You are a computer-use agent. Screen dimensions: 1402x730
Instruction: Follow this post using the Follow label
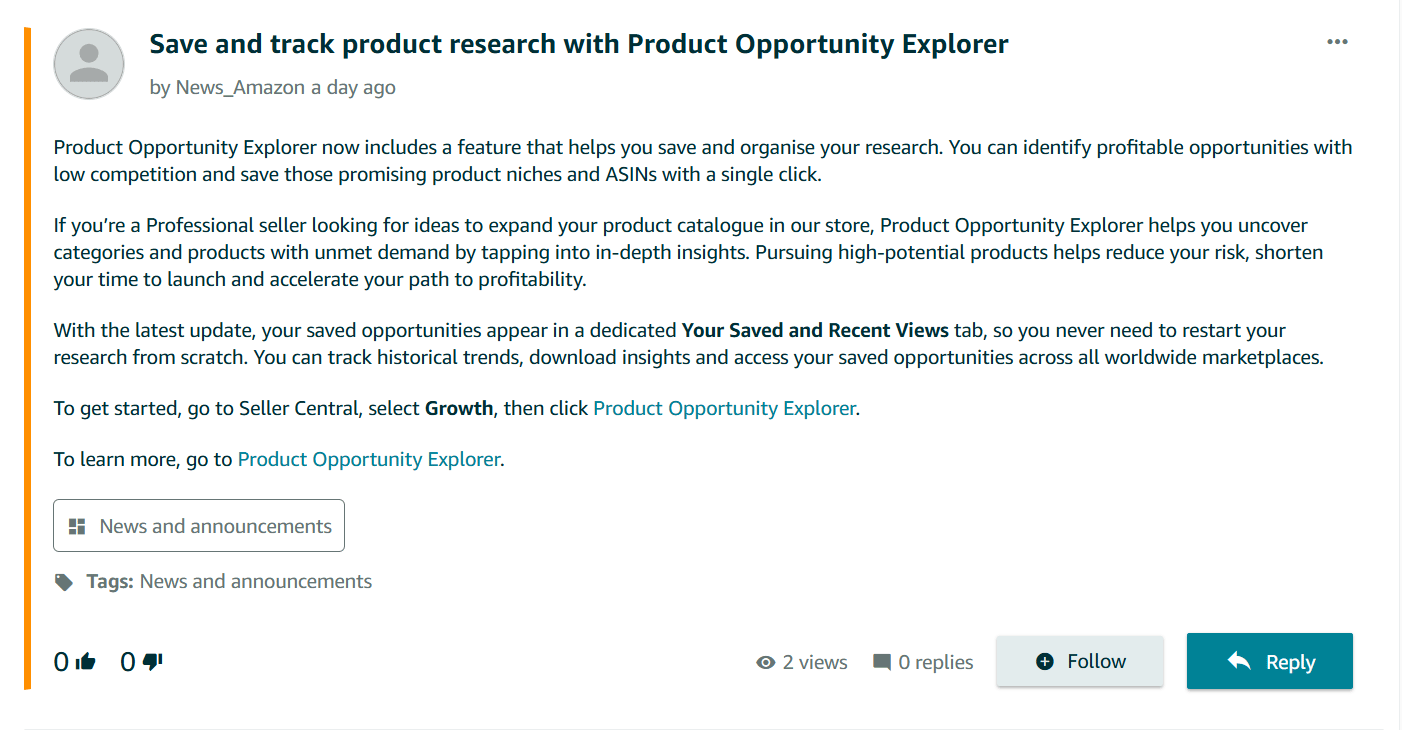tap(1097, 661)
